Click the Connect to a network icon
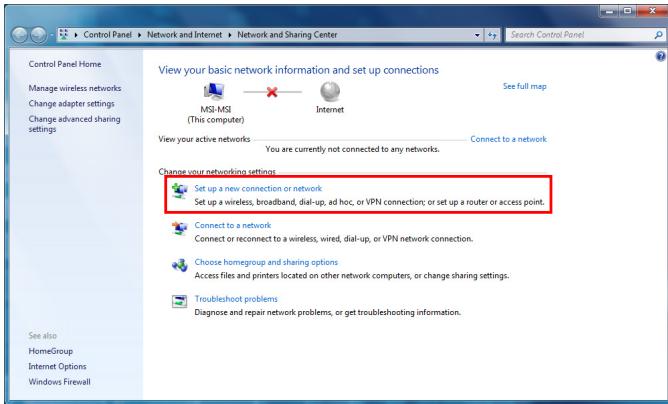This screenshot has width=668, height=404. coord(179,228)
